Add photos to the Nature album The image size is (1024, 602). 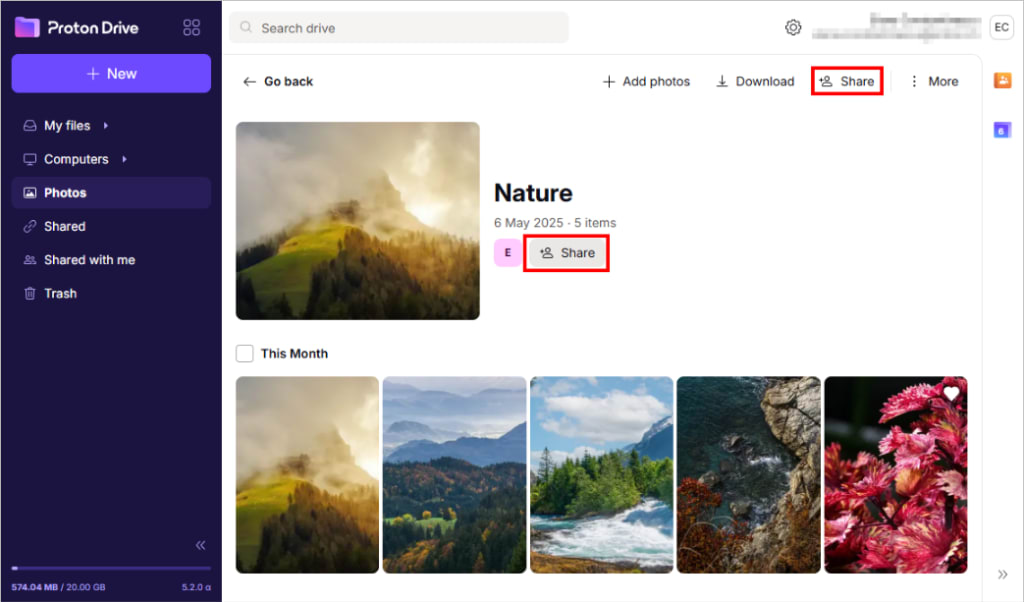pos(645,81)
